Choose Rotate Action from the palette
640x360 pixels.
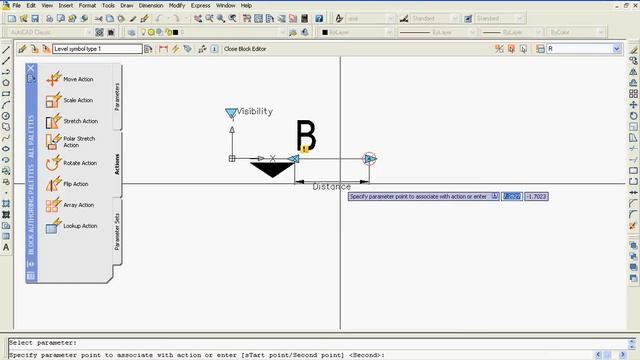click(x=71, y=163)
